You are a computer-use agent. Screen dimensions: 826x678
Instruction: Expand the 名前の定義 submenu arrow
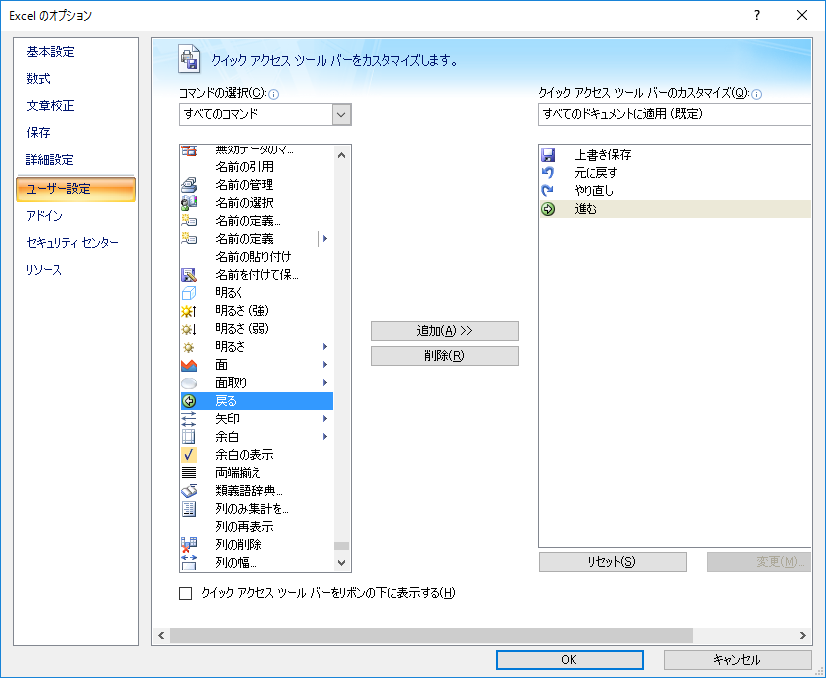pyautogui.click(x=325, y=239)
